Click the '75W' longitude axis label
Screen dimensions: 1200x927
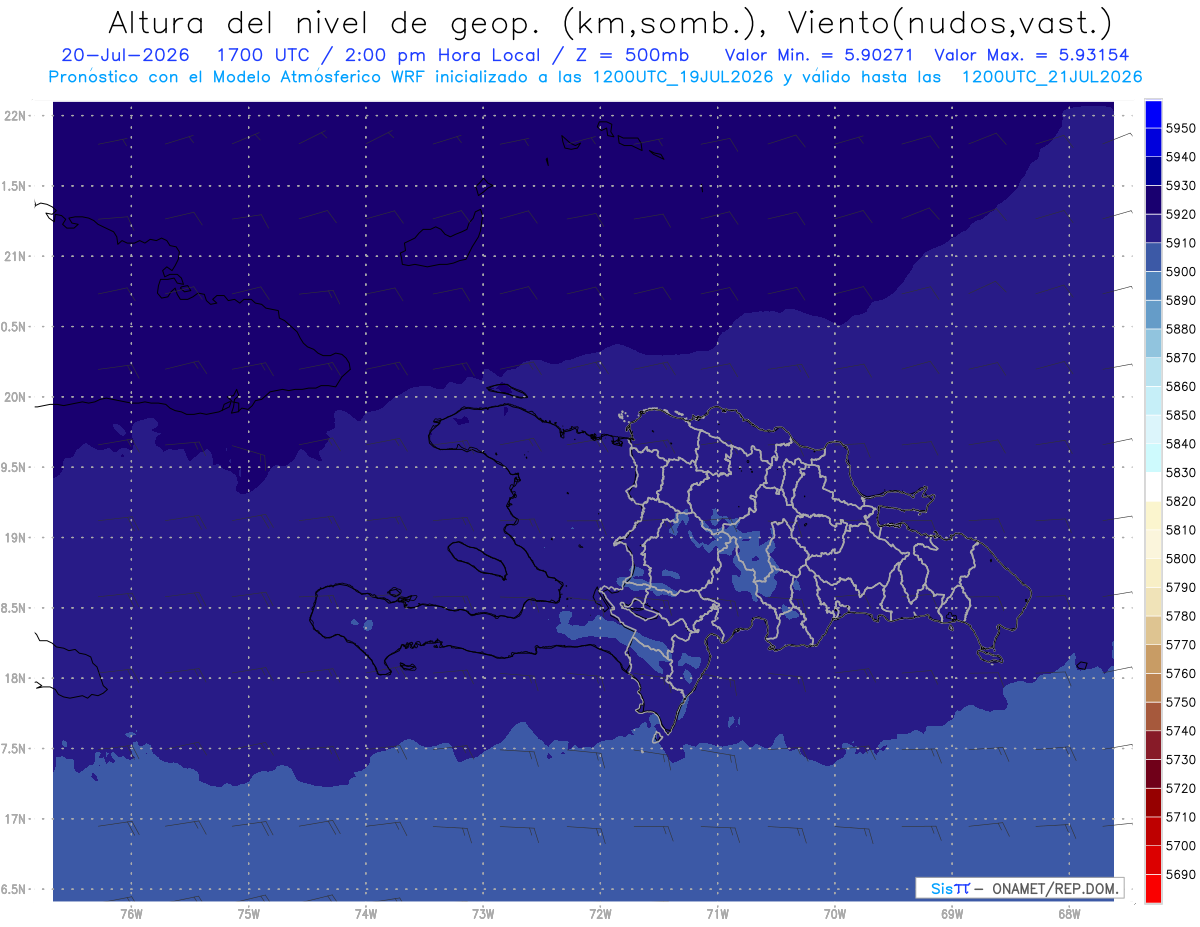(x=248, y=913)
